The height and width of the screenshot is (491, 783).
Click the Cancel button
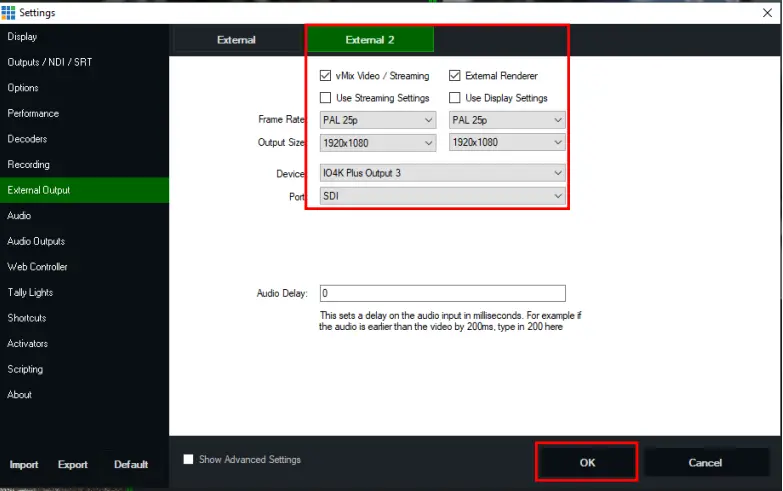tap(705, 463)
